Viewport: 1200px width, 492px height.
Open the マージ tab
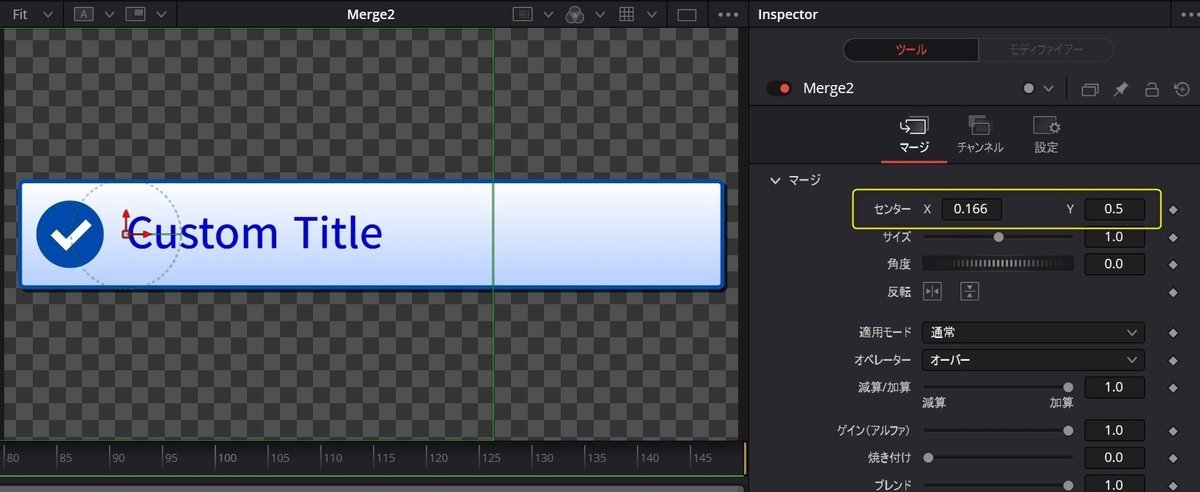pyautogui.click(x=914, y=135)
